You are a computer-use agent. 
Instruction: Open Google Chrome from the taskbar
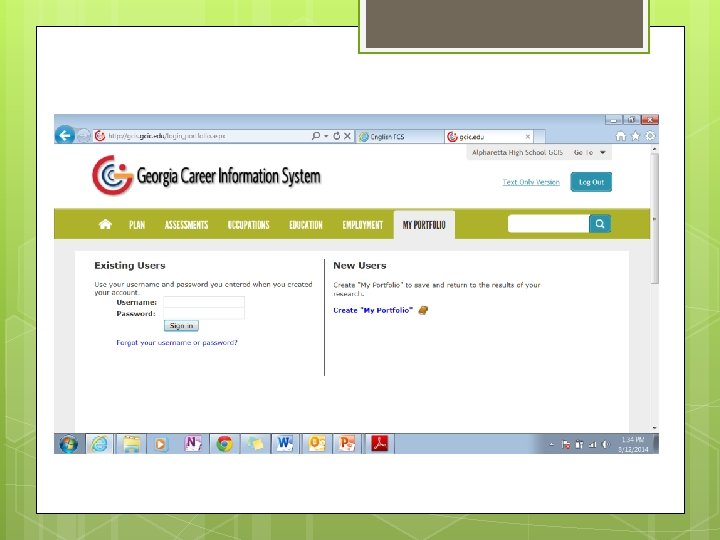225,444
